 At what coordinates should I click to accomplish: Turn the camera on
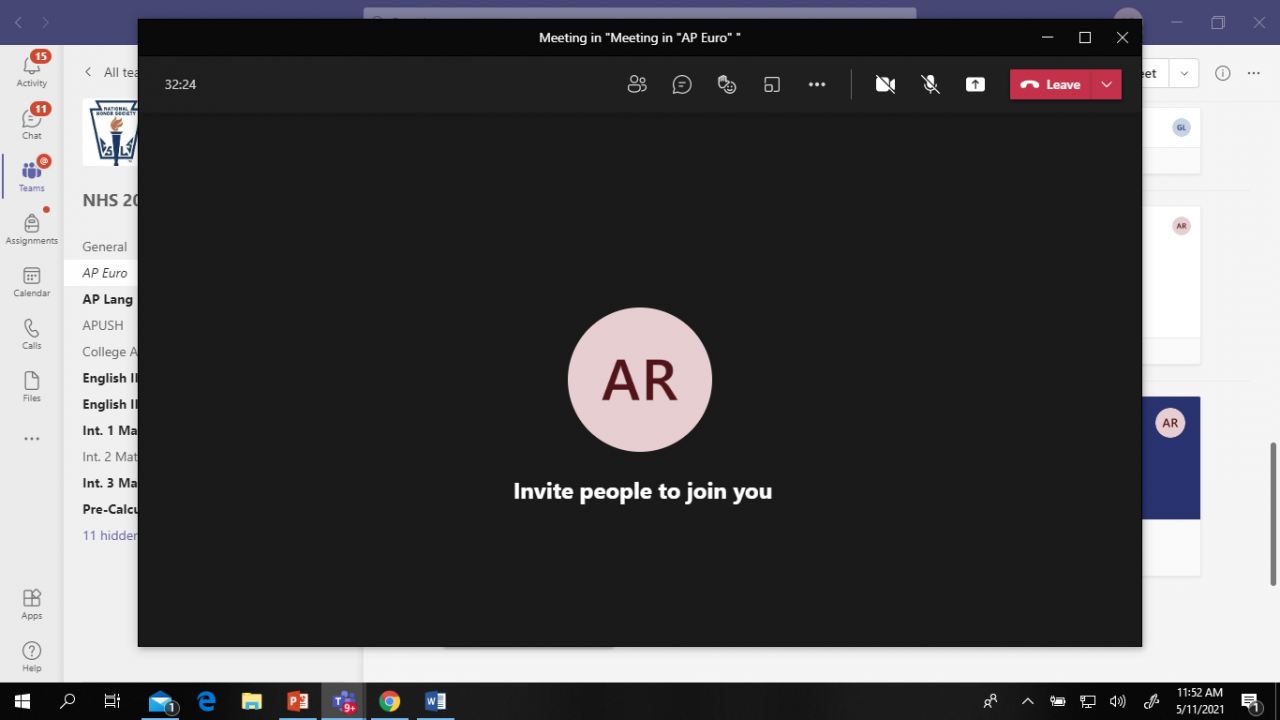click(885, 85)
